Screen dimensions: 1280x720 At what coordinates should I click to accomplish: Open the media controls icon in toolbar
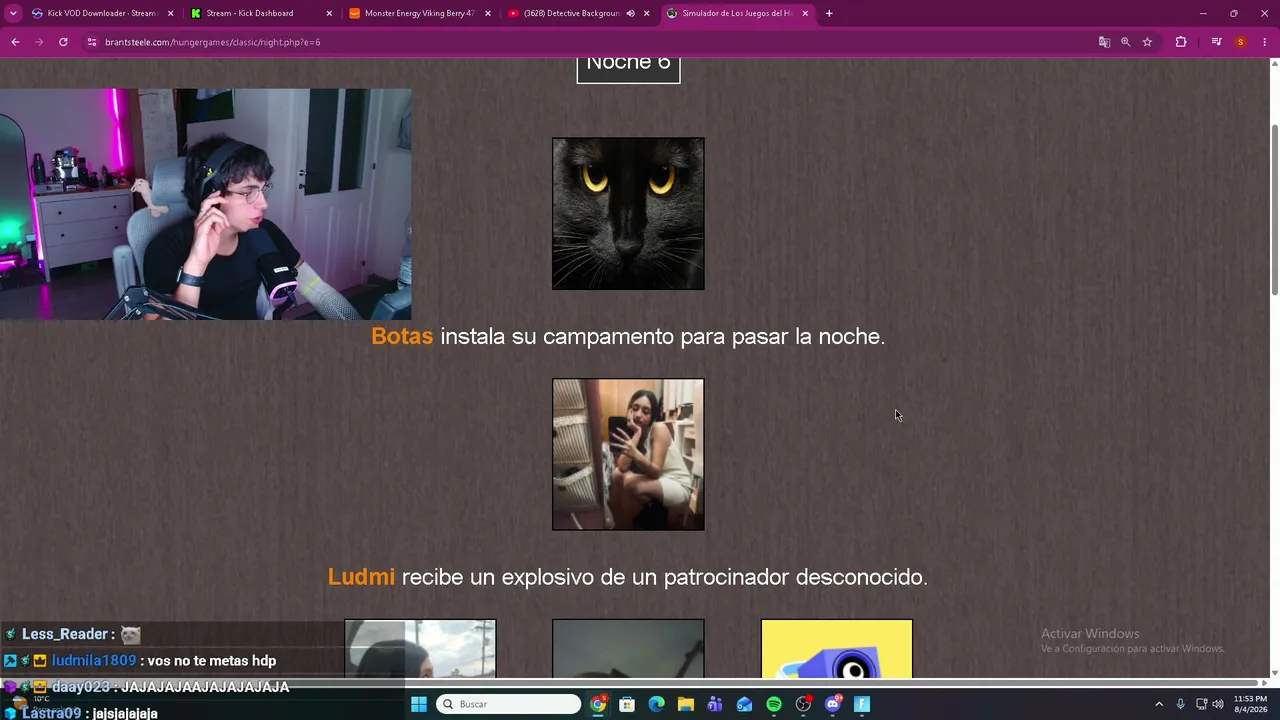click(1216, 42)
